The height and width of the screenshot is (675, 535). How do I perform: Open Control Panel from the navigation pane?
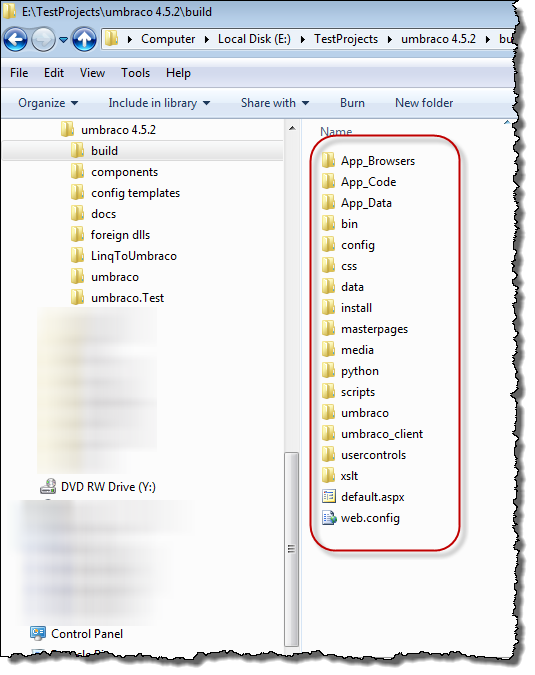coord(76,634)
